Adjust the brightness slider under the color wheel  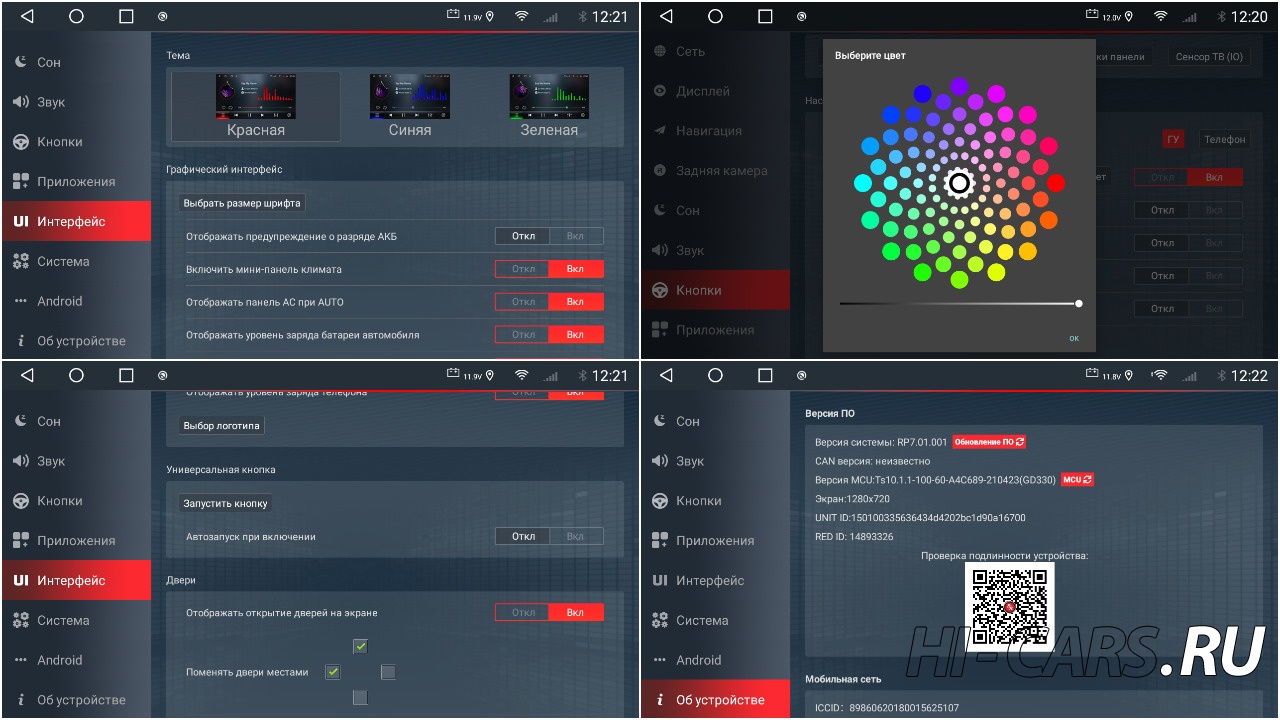(959, 303)
